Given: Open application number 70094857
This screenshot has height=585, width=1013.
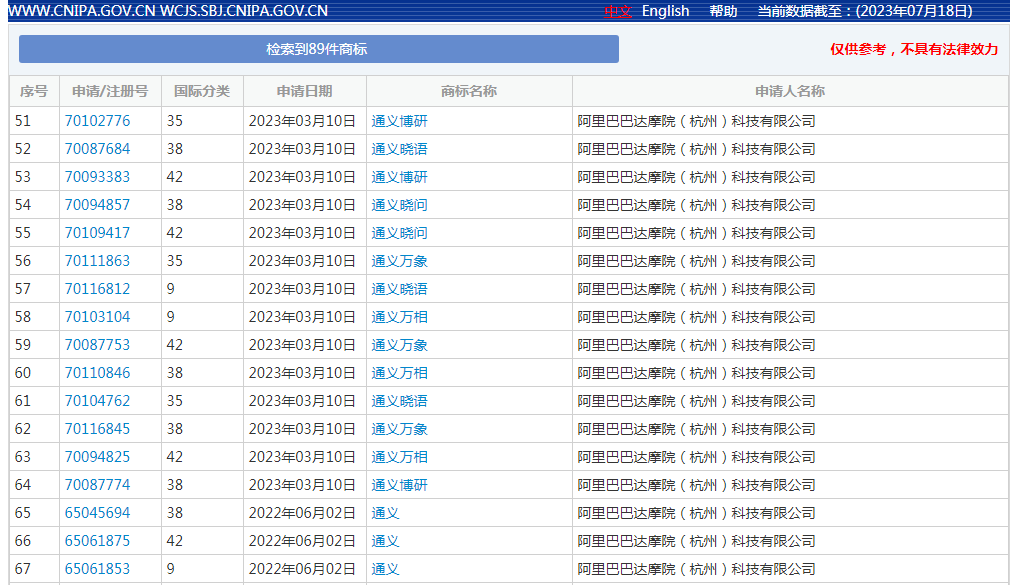Looking at the screenshot, I should pyautogui.click(x=97, y=205).
